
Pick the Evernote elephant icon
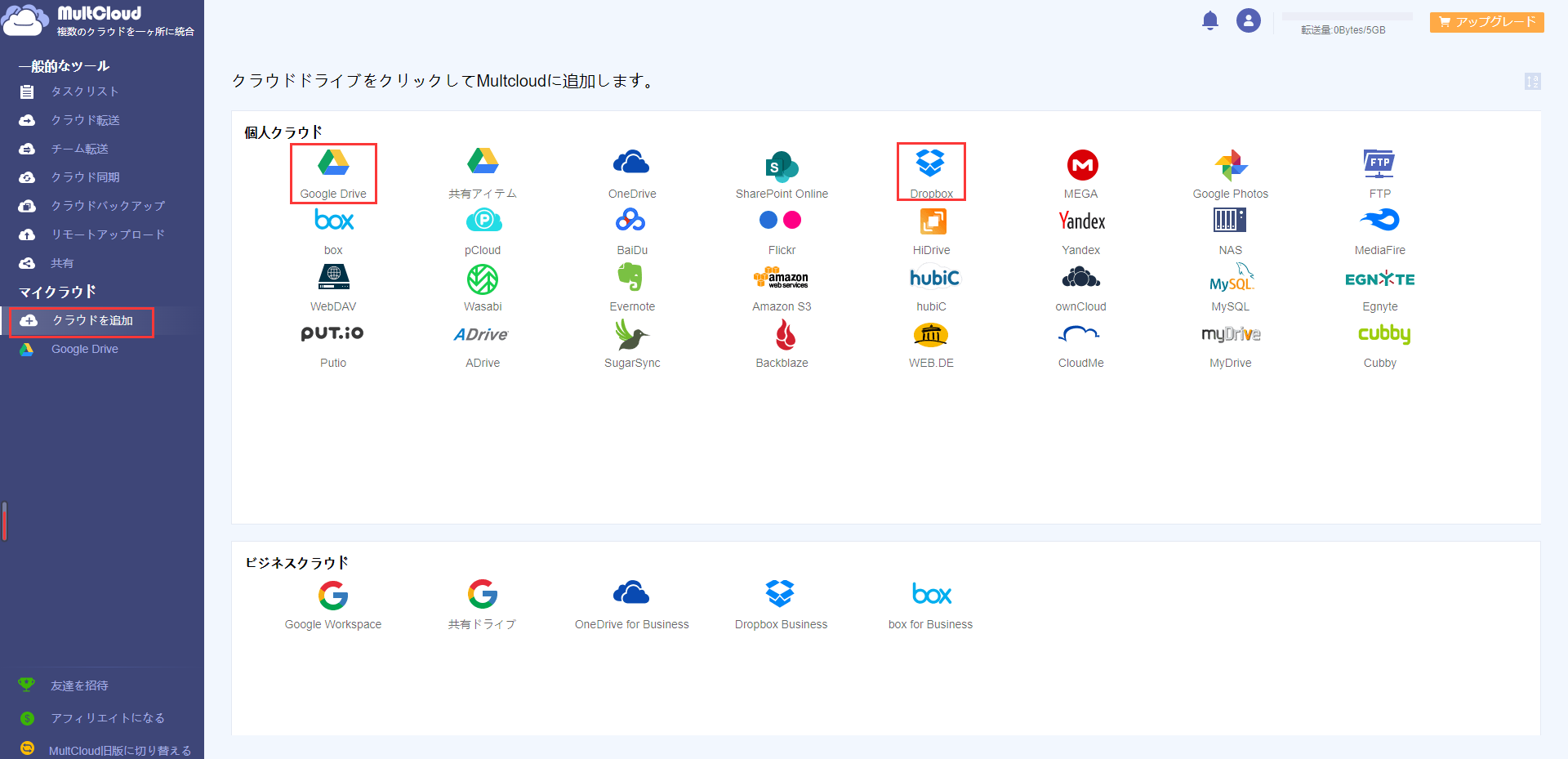(x=631, y=279)
